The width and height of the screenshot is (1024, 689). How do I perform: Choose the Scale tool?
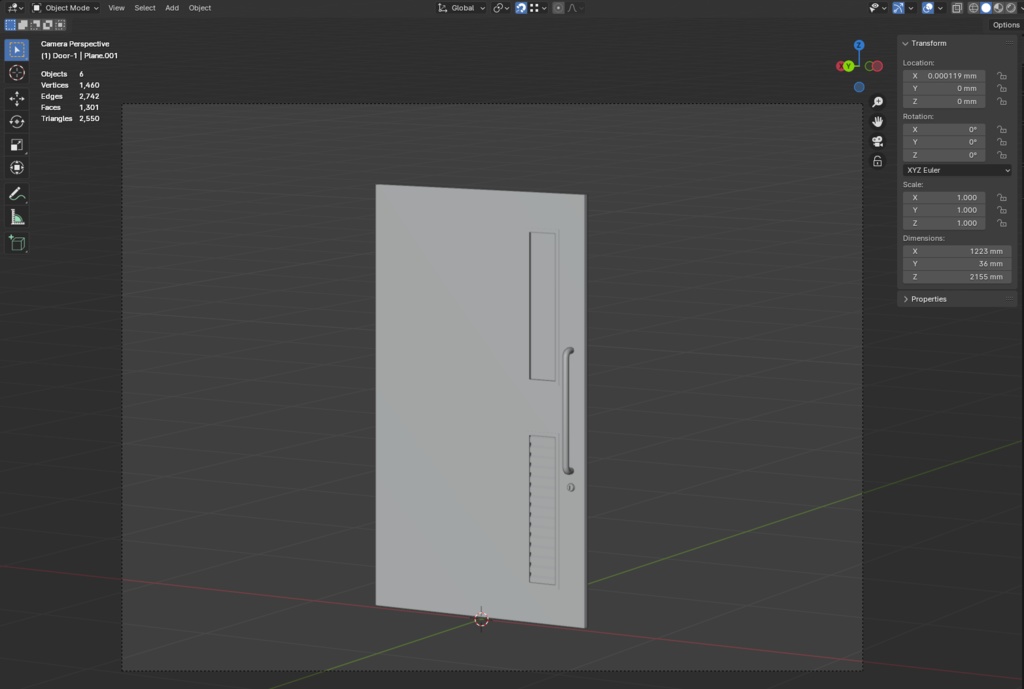[x=17, y=145]
